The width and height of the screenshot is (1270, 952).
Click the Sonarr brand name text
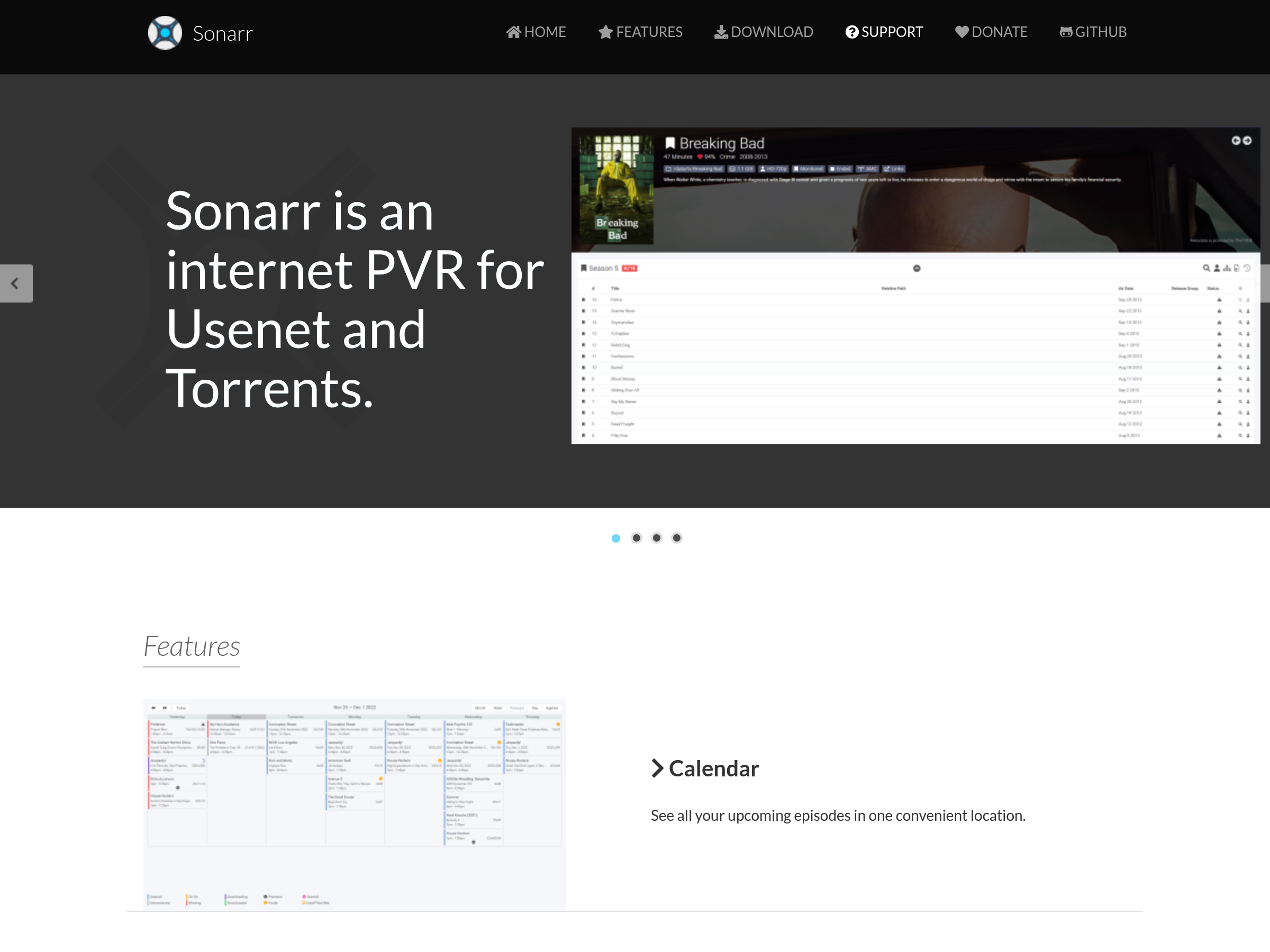point(223,34)
